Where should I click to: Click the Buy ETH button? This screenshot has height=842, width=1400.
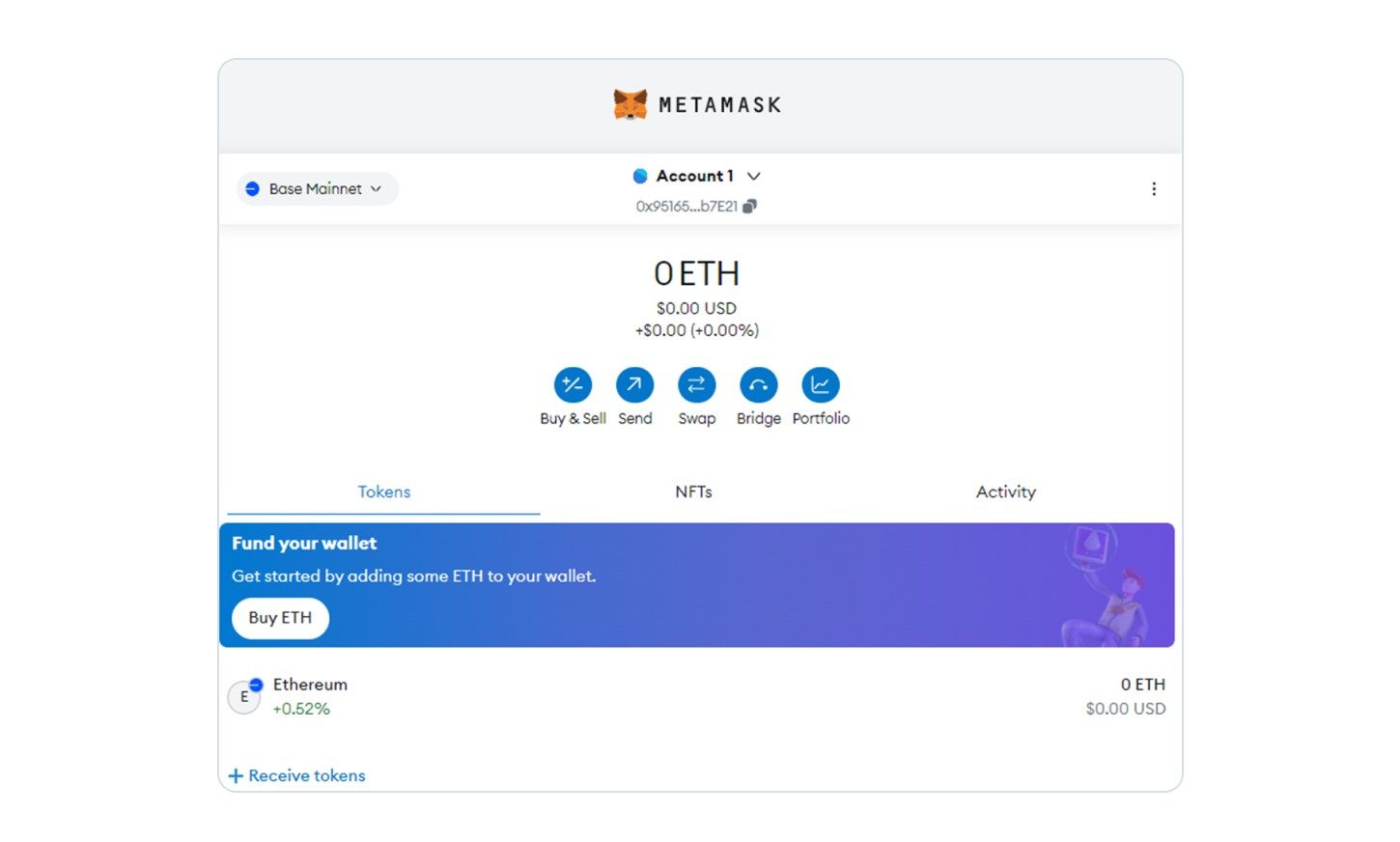280,618
